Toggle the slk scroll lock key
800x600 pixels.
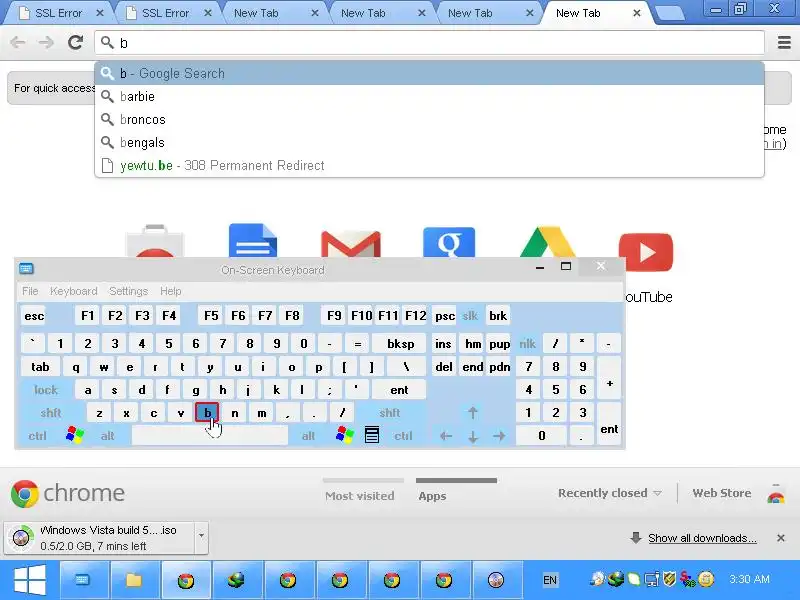coord(470,316)
